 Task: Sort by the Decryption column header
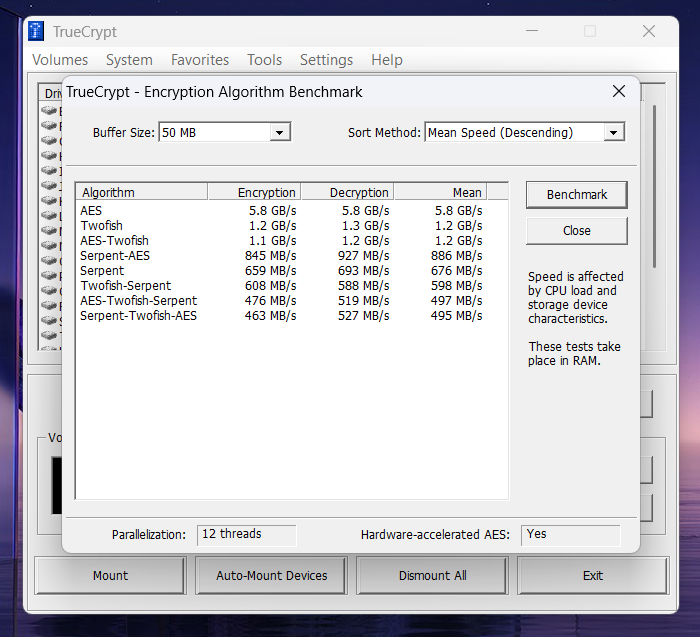pyautogui.click(x=347, y=192)
